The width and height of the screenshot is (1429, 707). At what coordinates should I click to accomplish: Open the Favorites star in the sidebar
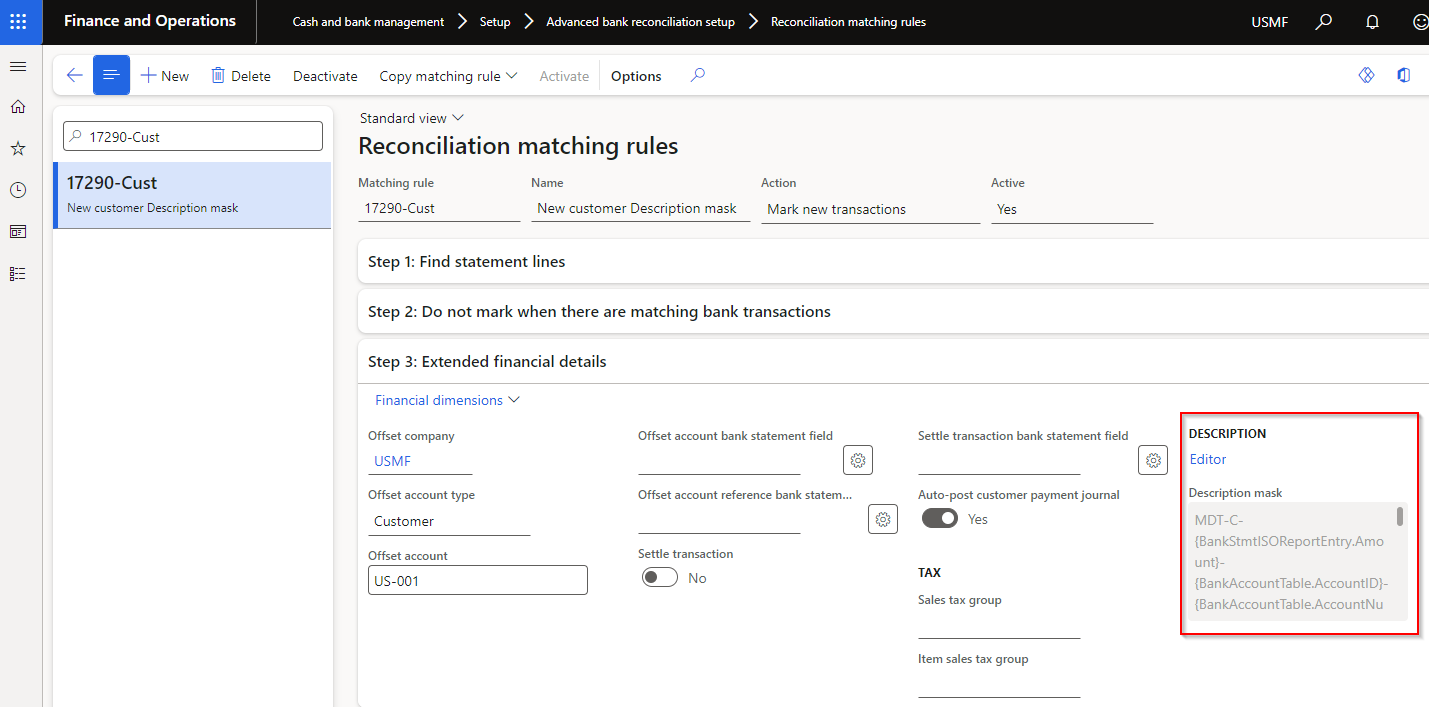[18, 148]
